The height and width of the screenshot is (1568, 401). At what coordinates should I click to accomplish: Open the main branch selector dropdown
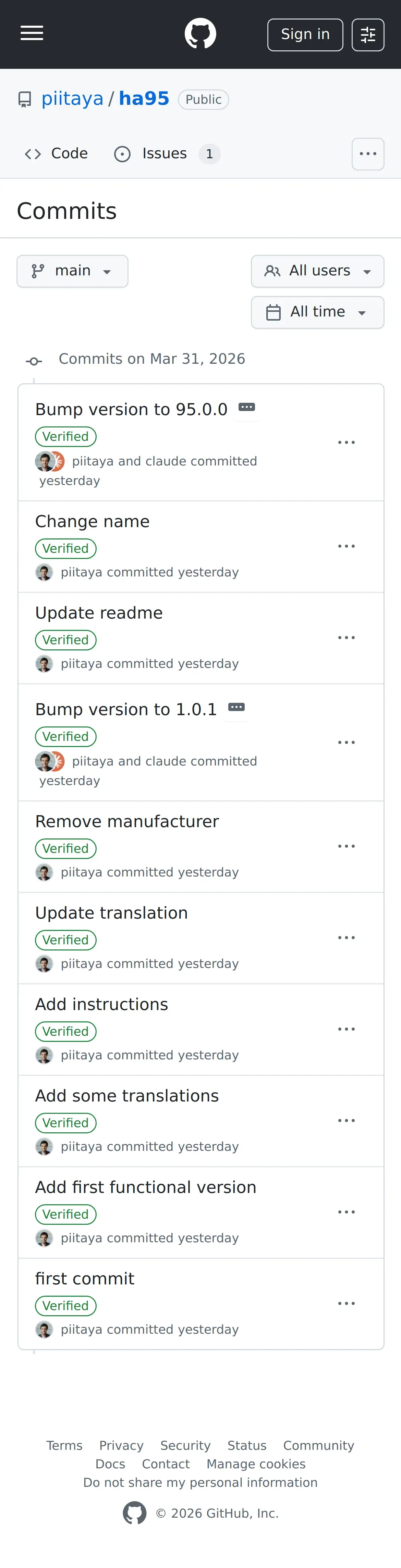[x=73, y=272]
